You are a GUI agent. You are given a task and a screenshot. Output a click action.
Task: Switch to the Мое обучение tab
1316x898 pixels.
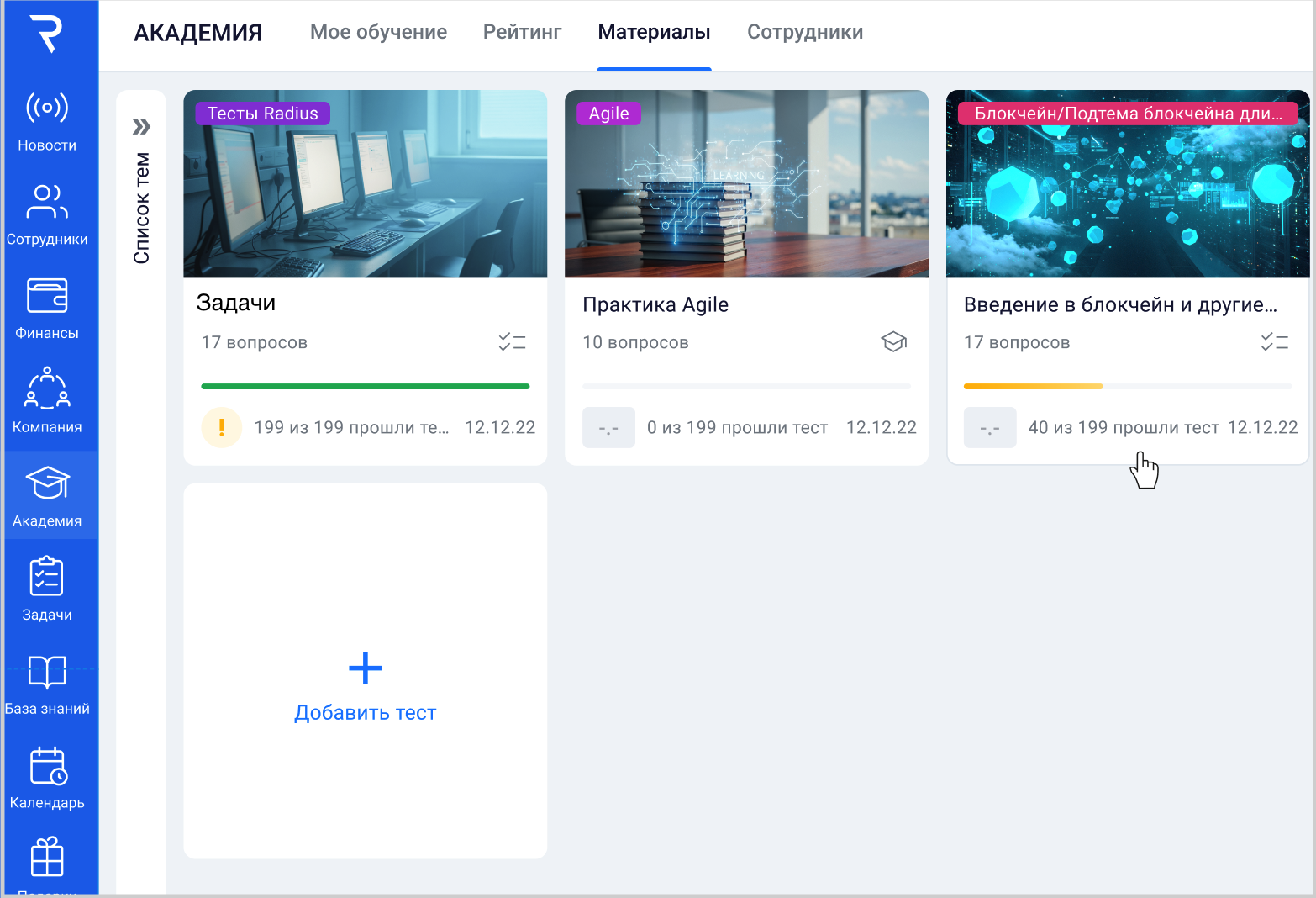(x=378, y=32)
